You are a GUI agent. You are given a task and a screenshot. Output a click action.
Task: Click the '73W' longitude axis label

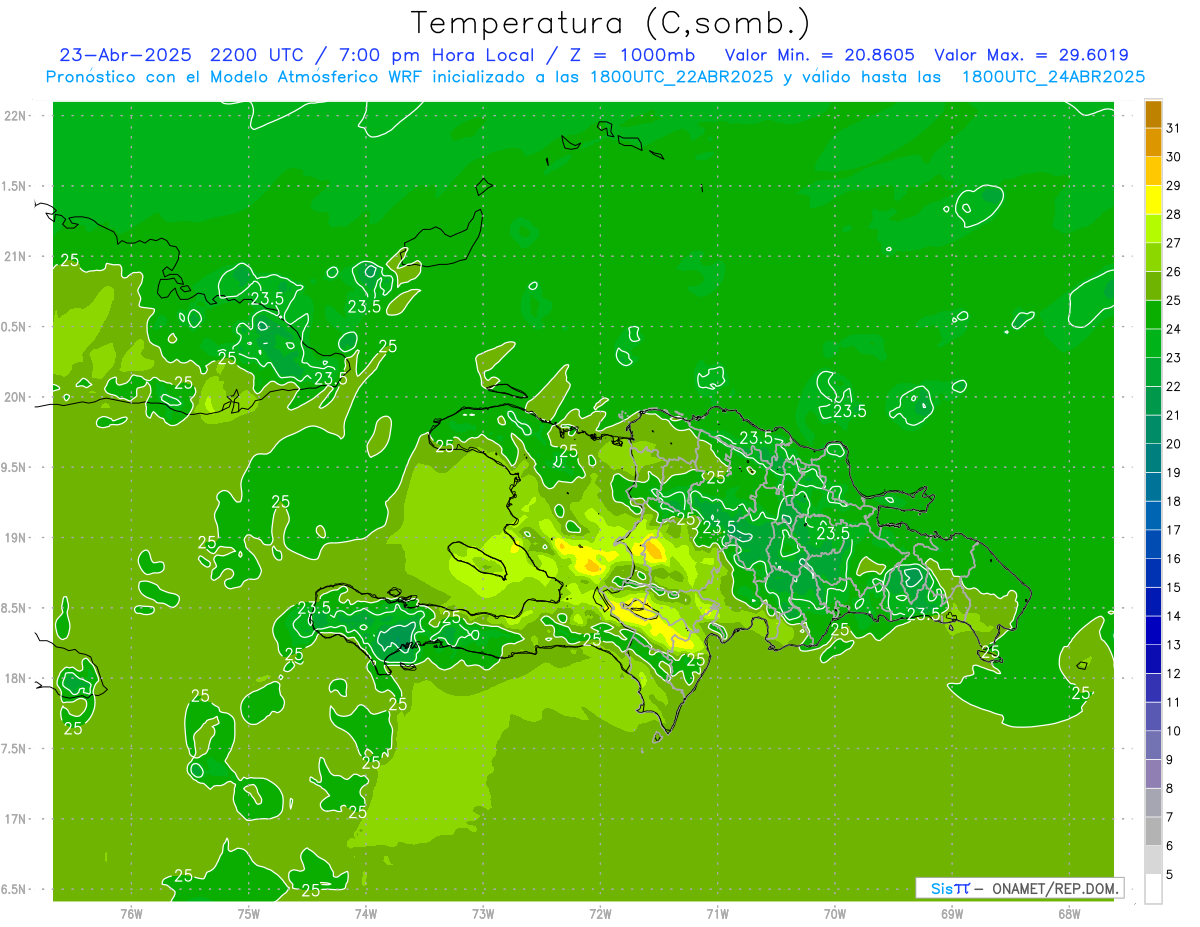point(483,913)
